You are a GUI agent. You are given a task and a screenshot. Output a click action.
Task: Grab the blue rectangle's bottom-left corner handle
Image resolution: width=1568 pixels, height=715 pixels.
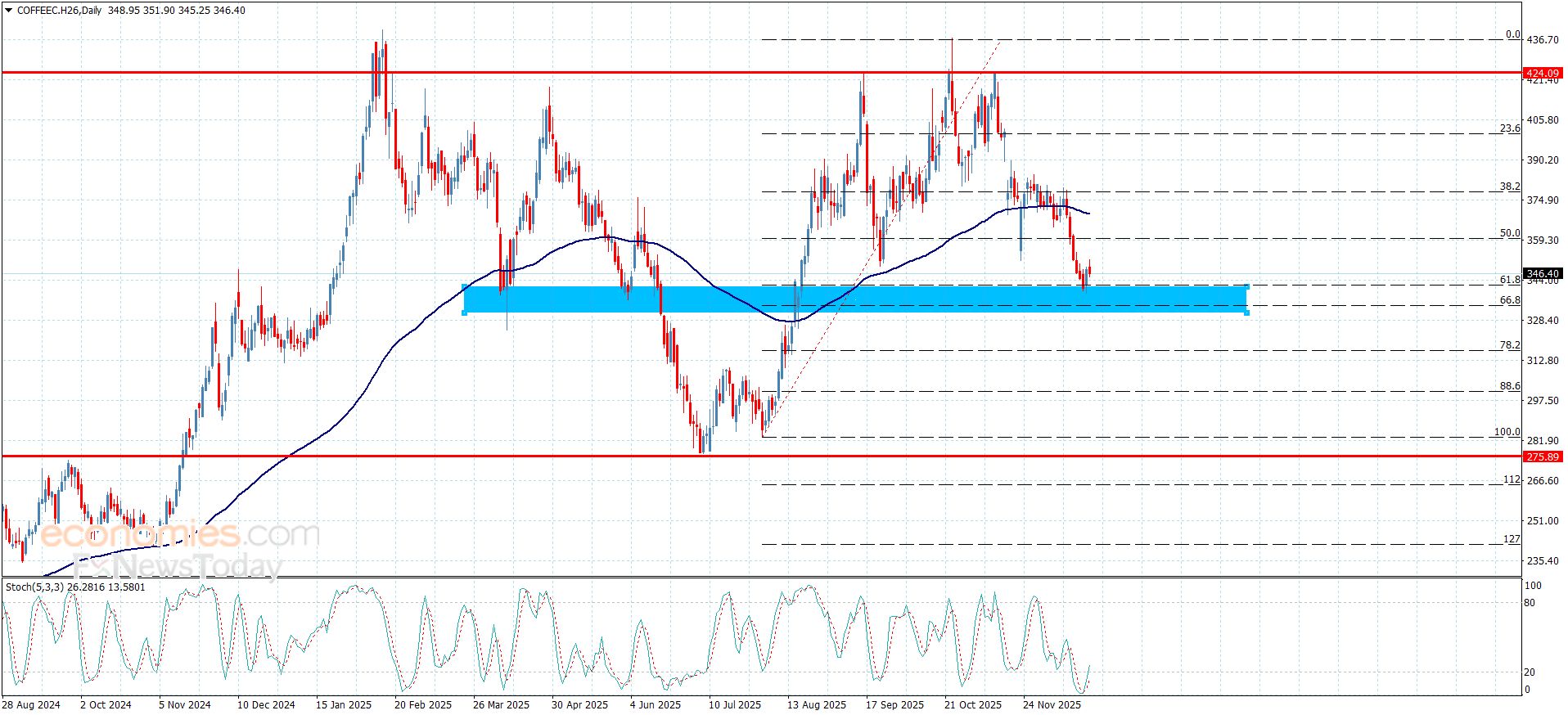point(465,313)
